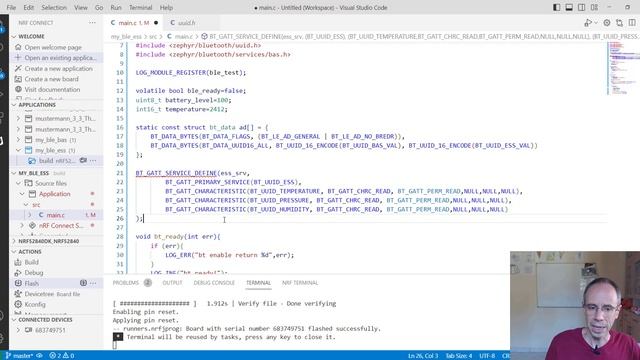
Task: Run the Debug action
Action: (x=33, y=273)
